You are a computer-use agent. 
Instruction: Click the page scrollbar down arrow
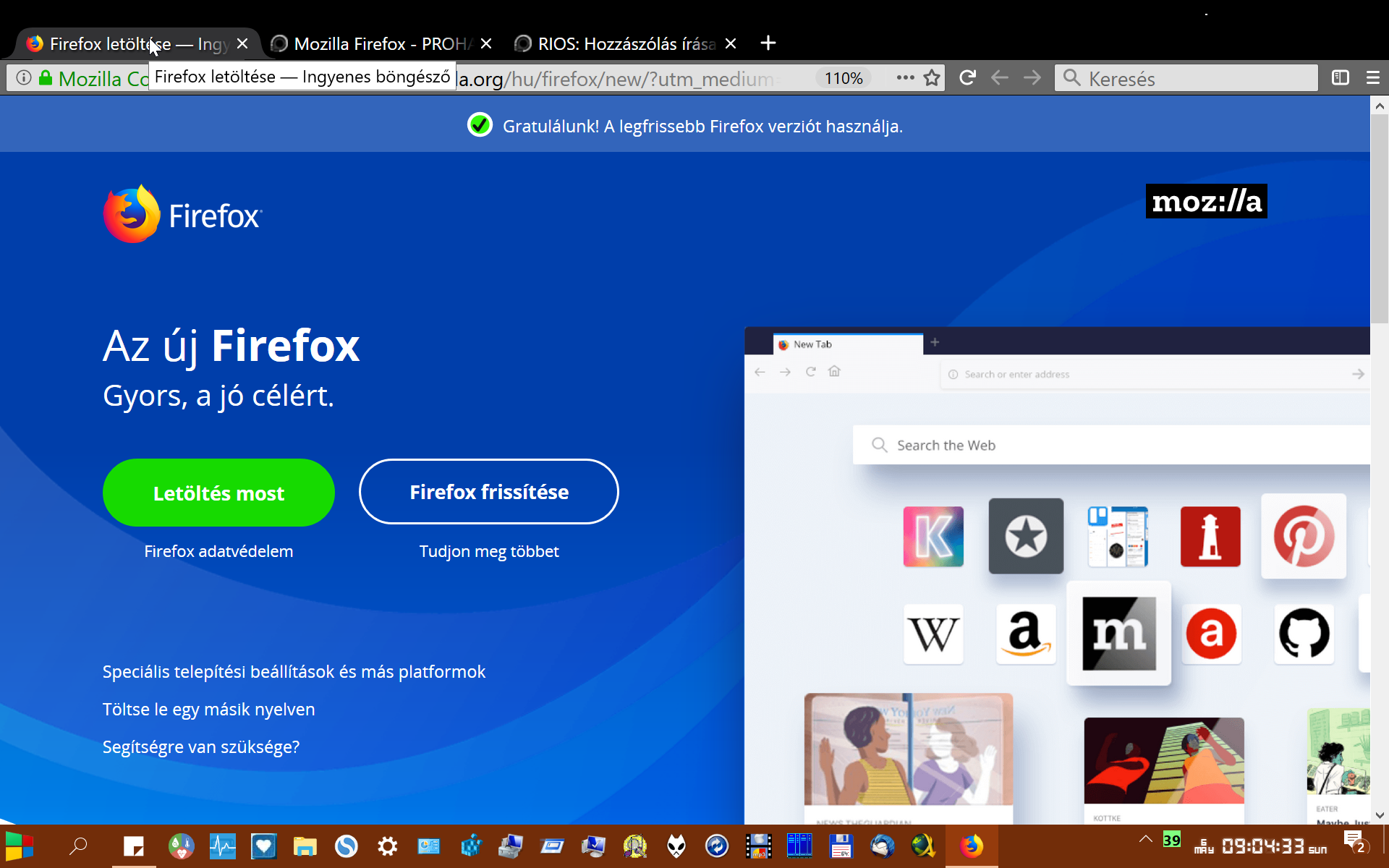coord(1380,815)
